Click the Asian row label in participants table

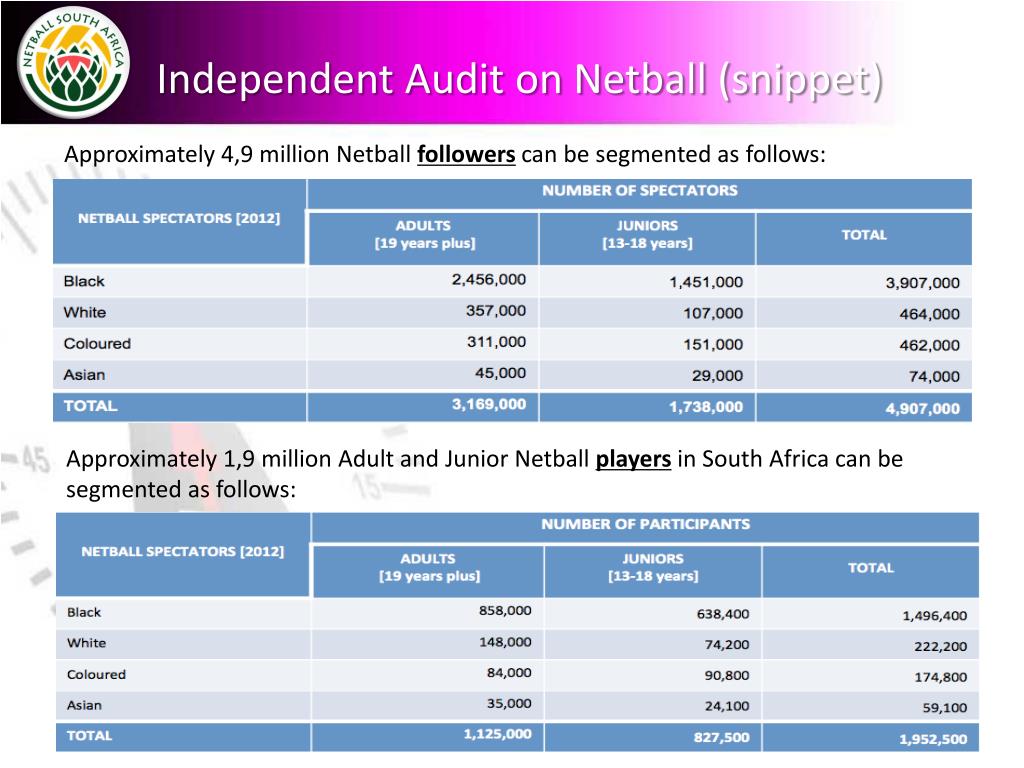coord(84,705)
